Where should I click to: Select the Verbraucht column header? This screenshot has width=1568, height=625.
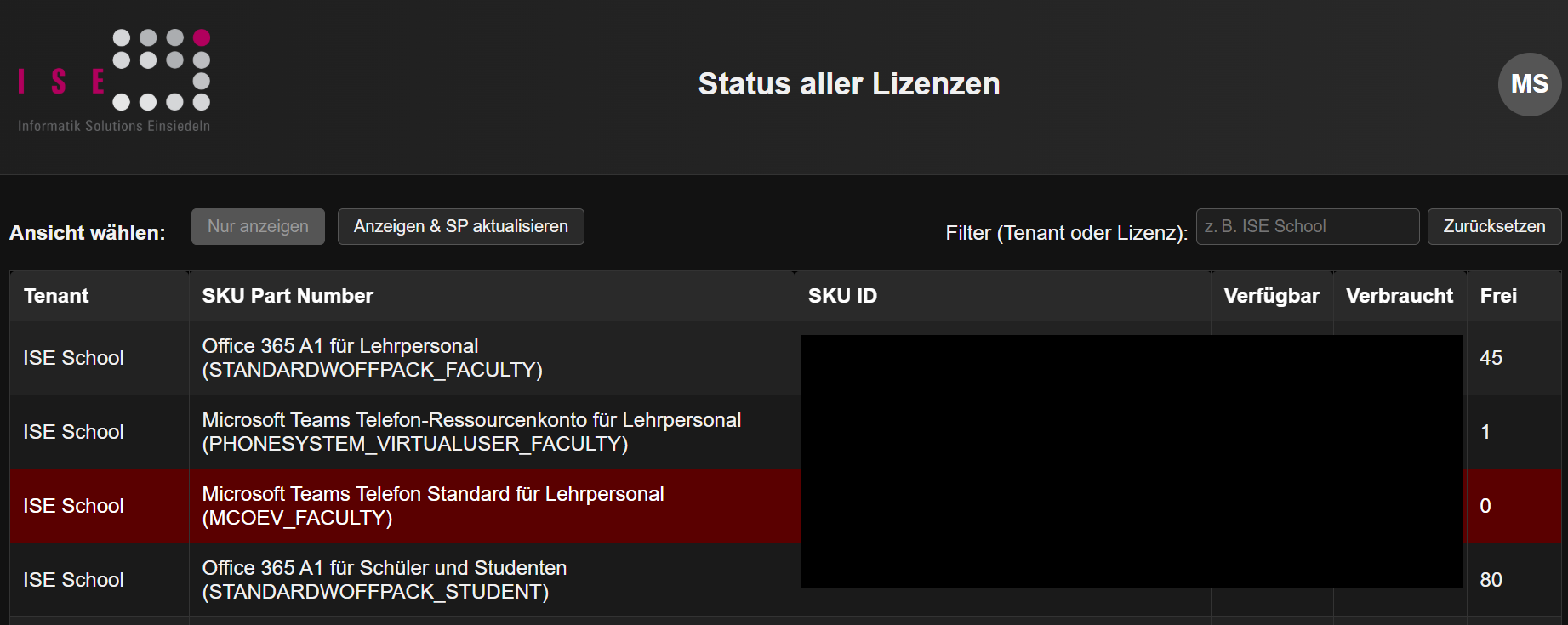pyautogui.click(x=1400, y=296)
